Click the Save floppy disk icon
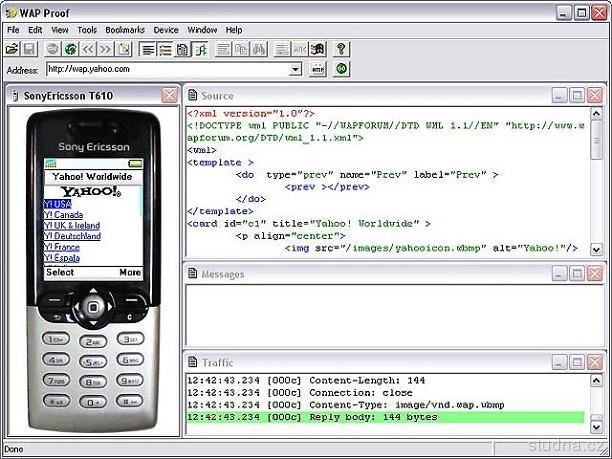The image size is (612, 459). tap(29, 49)
